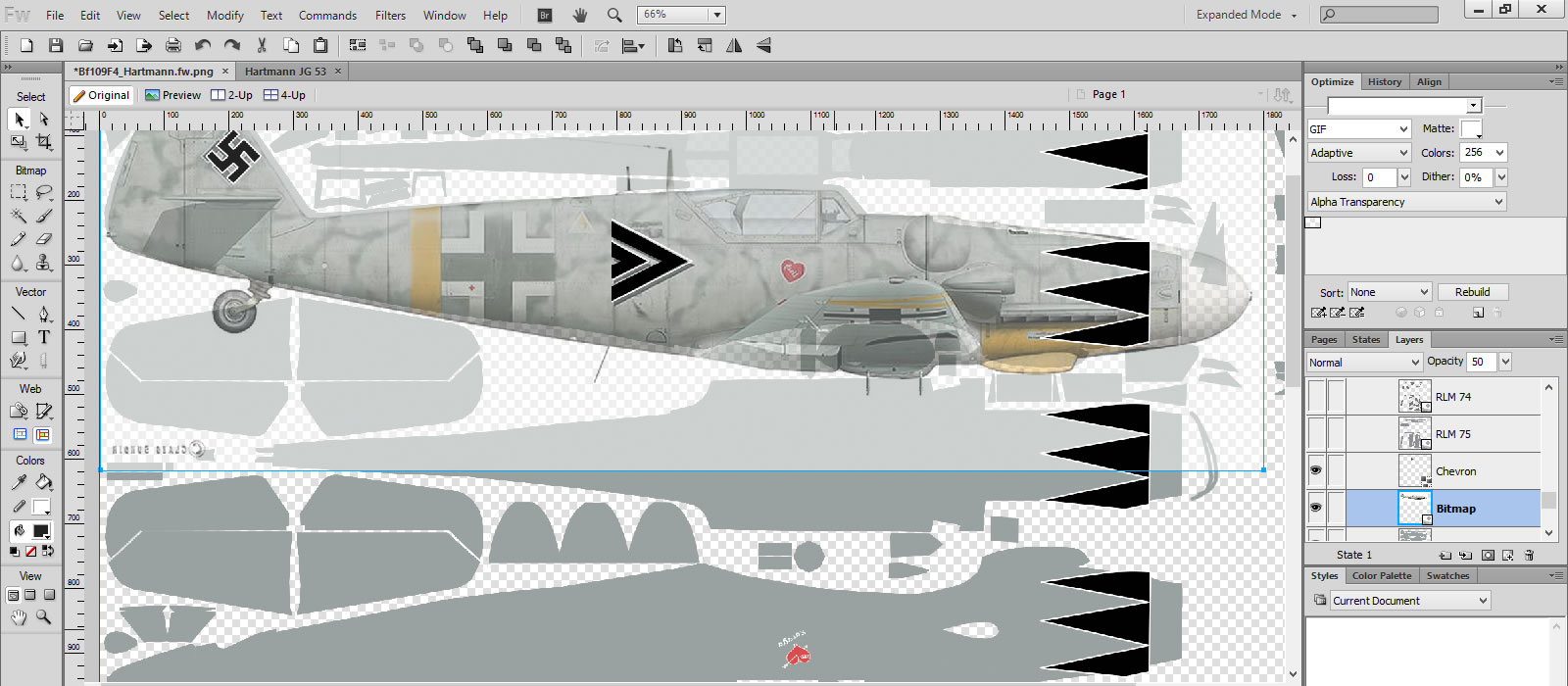
Task: Open the Dither percent dropdown arrow
Action: pos(1500,177)
